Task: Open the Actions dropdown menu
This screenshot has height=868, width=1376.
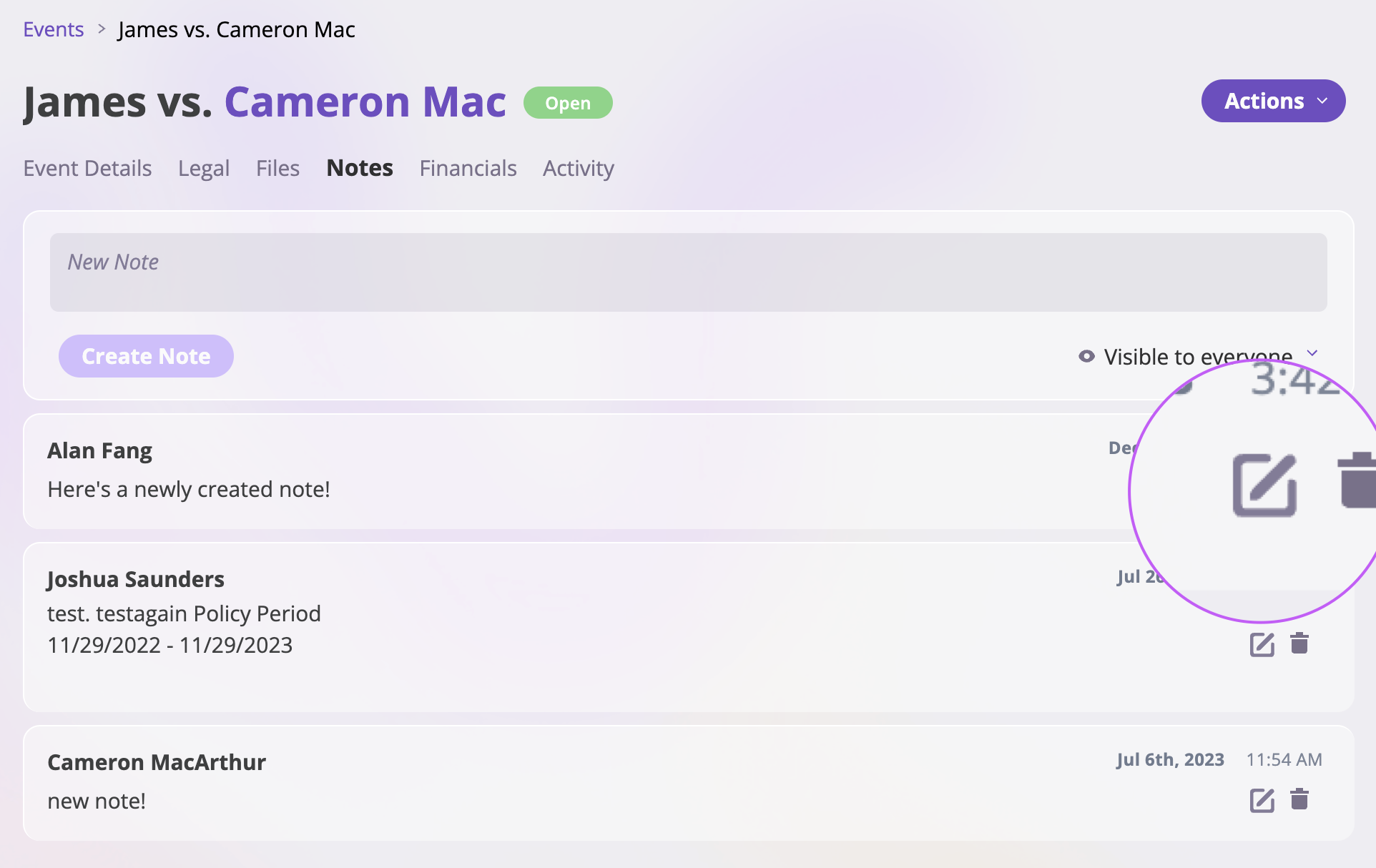Action: (1273, 101)
